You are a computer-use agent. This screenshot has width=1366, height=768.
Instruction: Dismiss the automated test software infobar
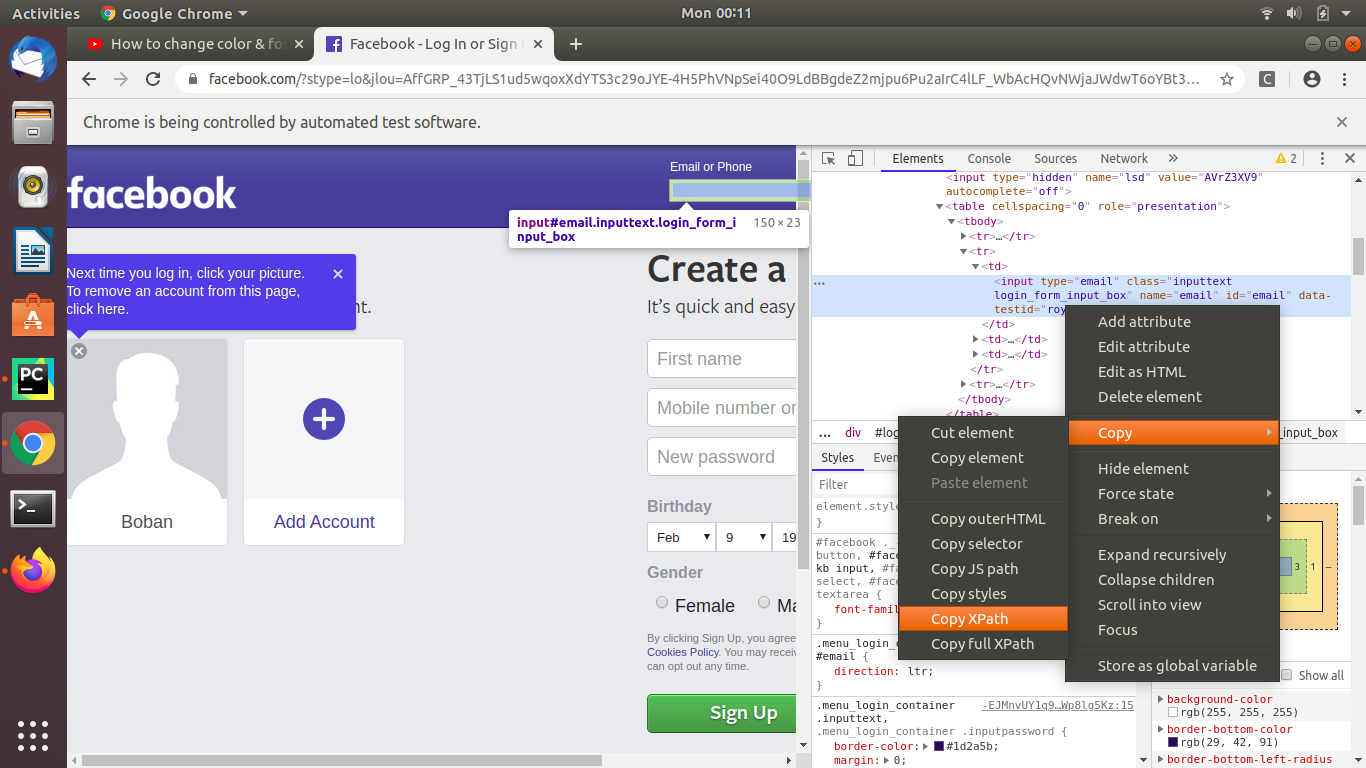(x=1342, y=122)
